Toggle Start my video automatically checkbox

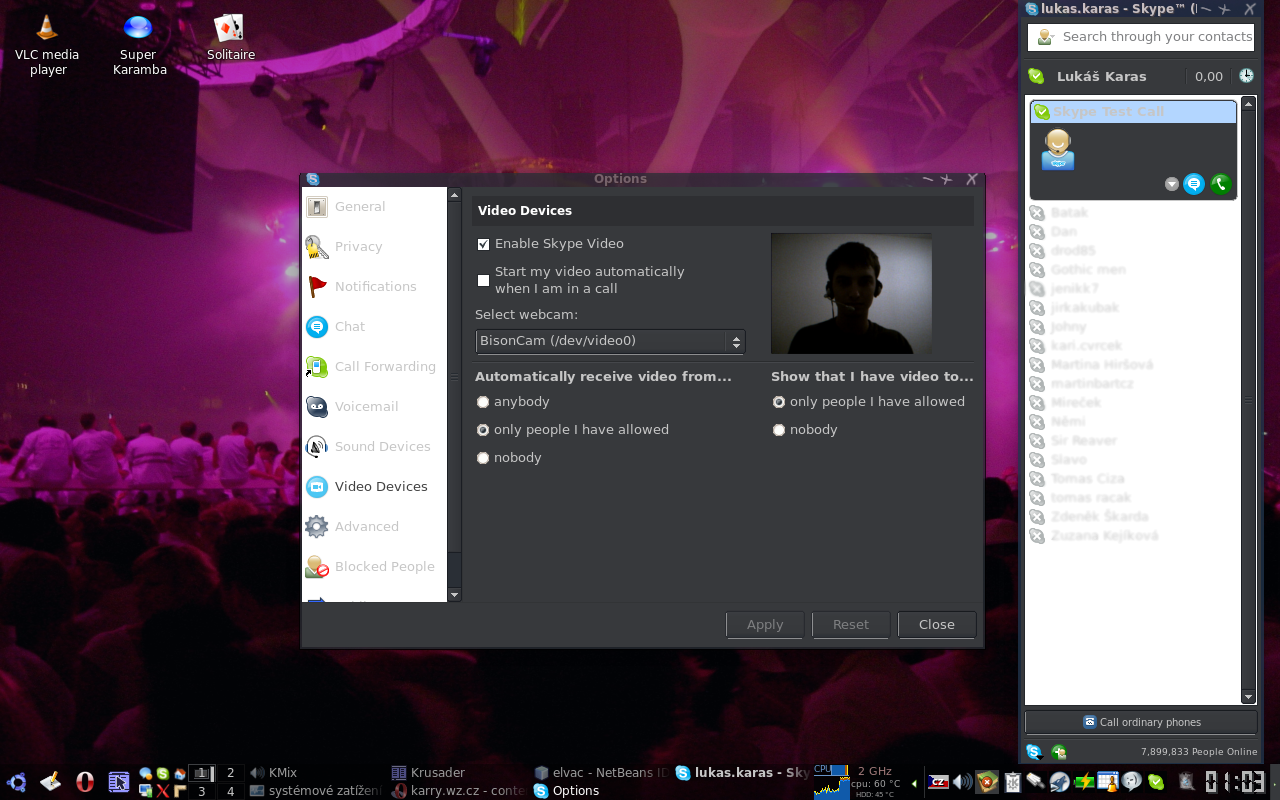point(483,280)
